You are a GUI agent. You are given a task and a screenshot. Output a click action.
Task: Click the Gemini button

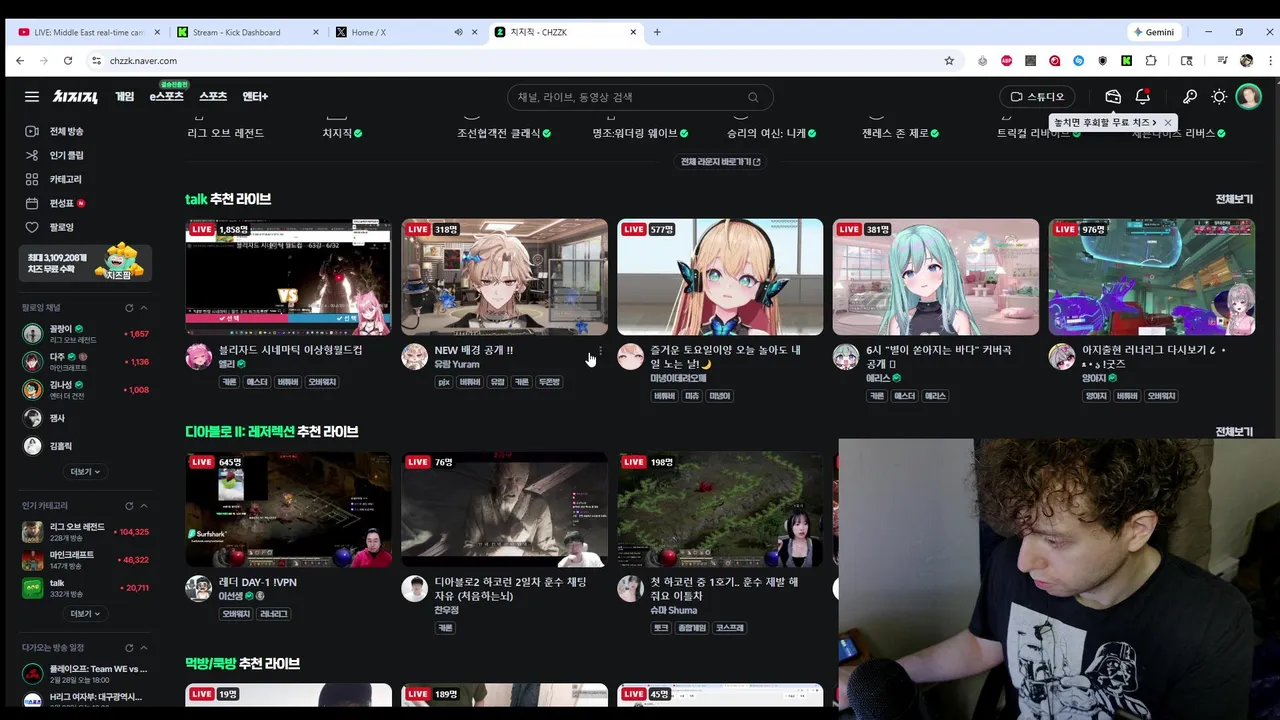(x=1153, y=32)
